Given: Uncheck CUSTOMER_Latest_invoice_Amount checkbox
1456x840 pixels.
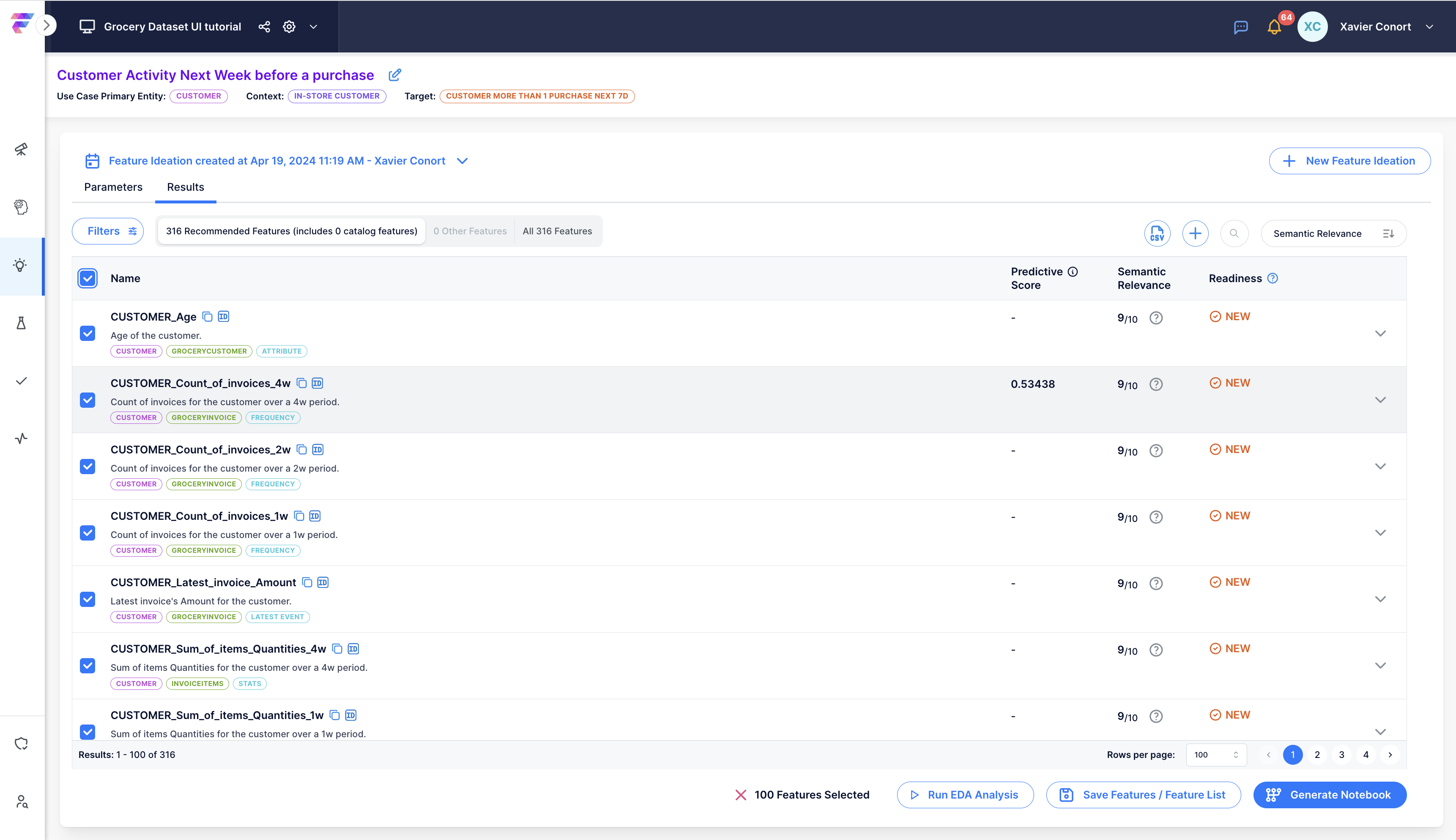Looking at the screenshot, I should [88, 599].
